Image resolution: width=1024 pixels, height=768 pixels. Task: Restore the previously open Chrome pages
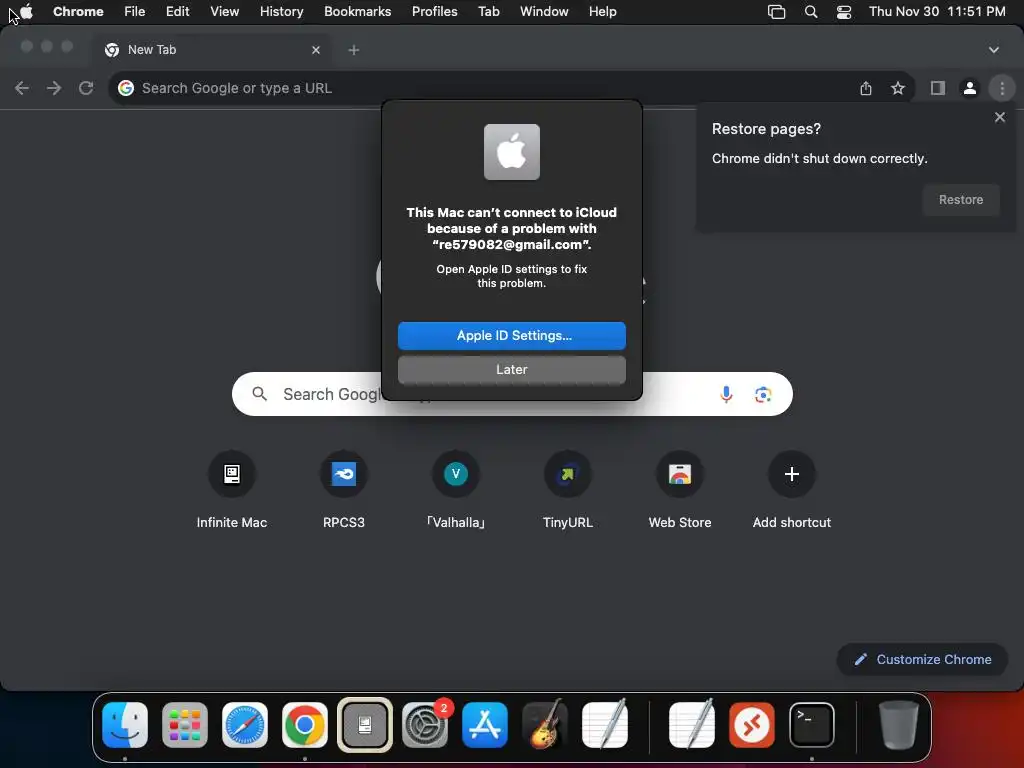(961, 200)
